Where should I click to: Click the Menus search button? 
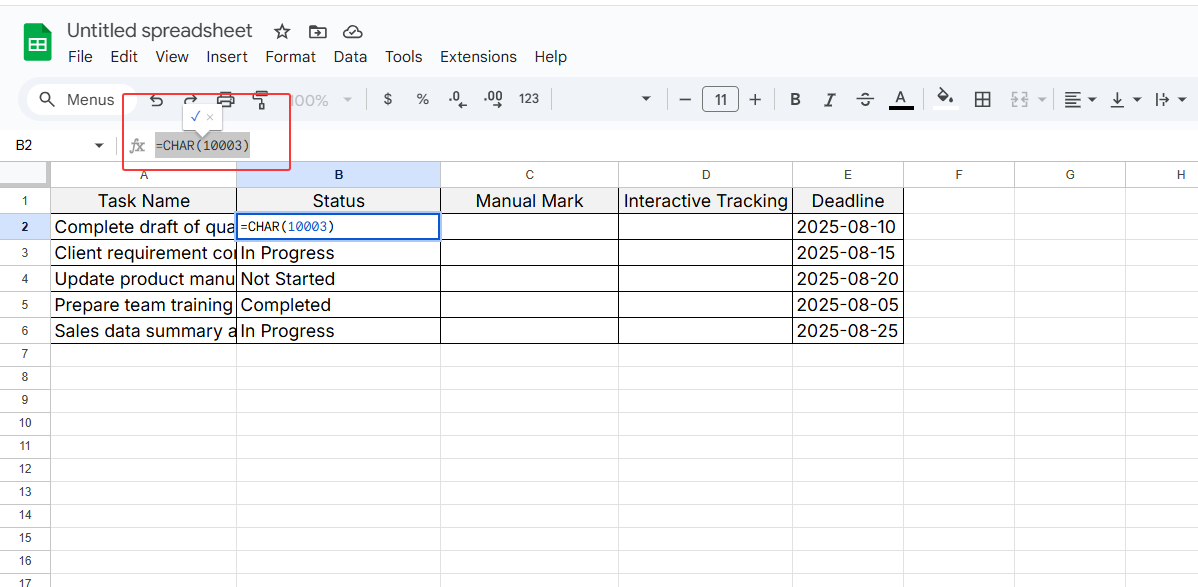coord(76,99)
